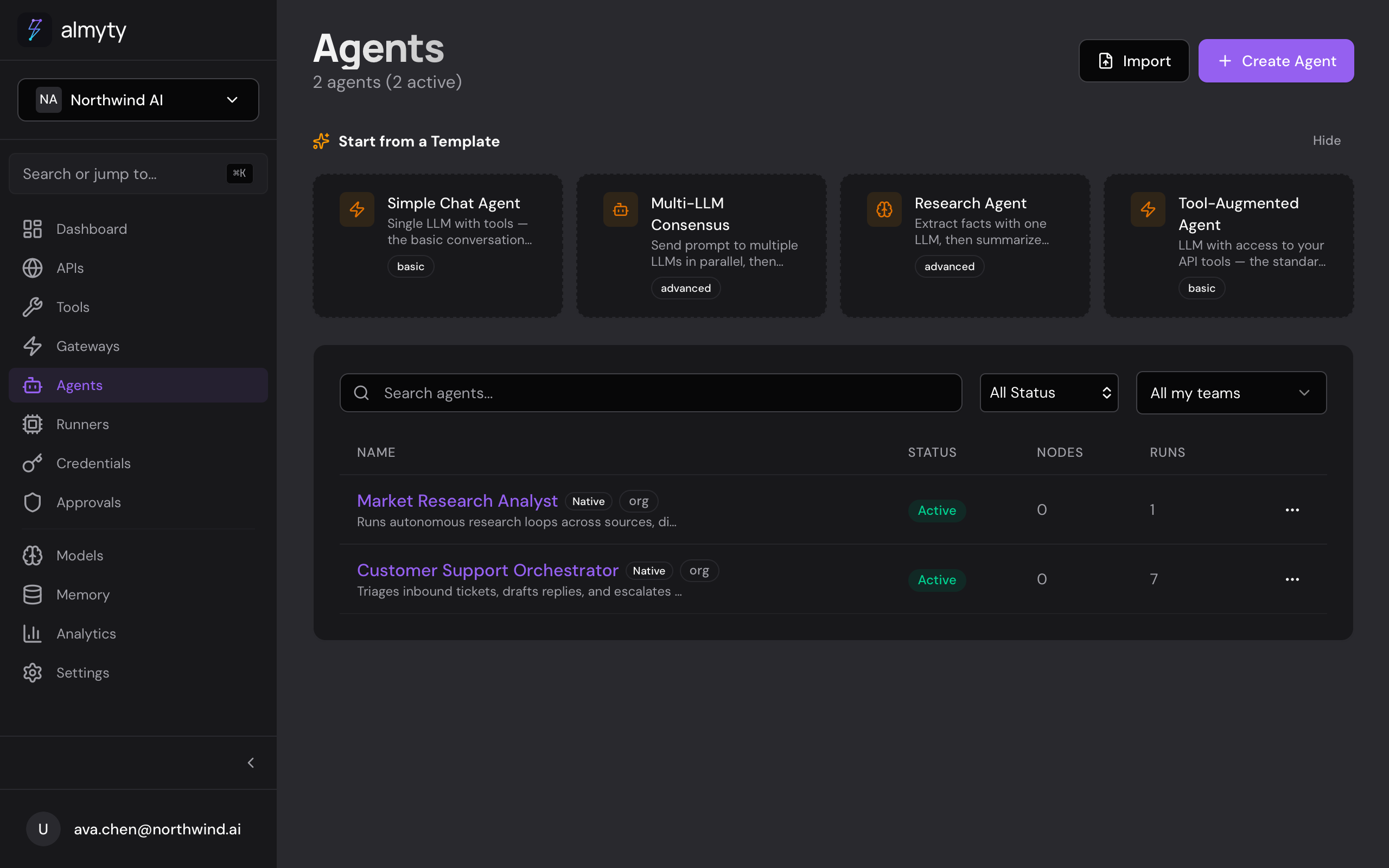Click the ⌘K shortcut badge

(x=239, y=174)
